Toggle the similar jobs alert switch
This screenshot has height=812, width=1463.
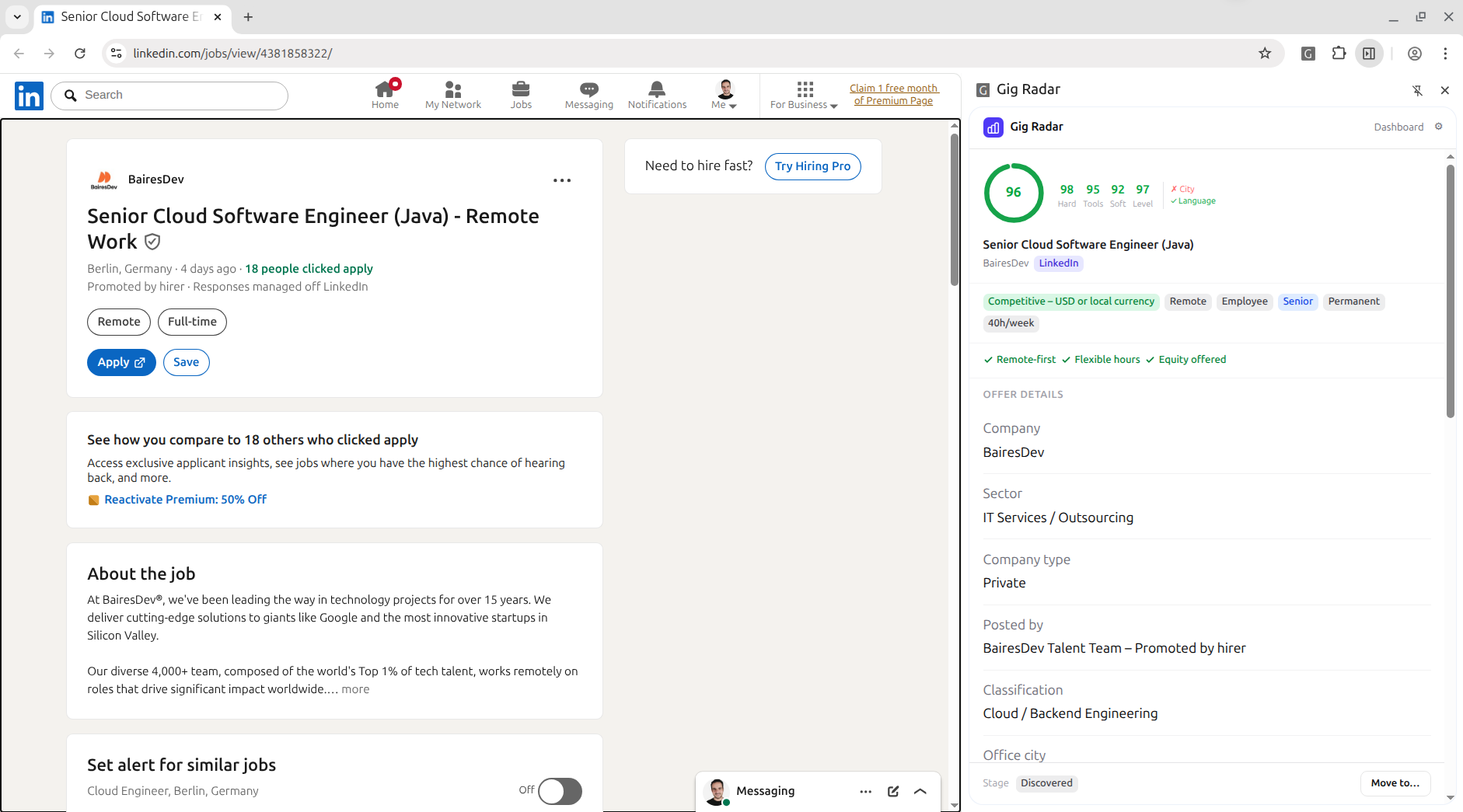pyautogui.click(x=560, y=791)
